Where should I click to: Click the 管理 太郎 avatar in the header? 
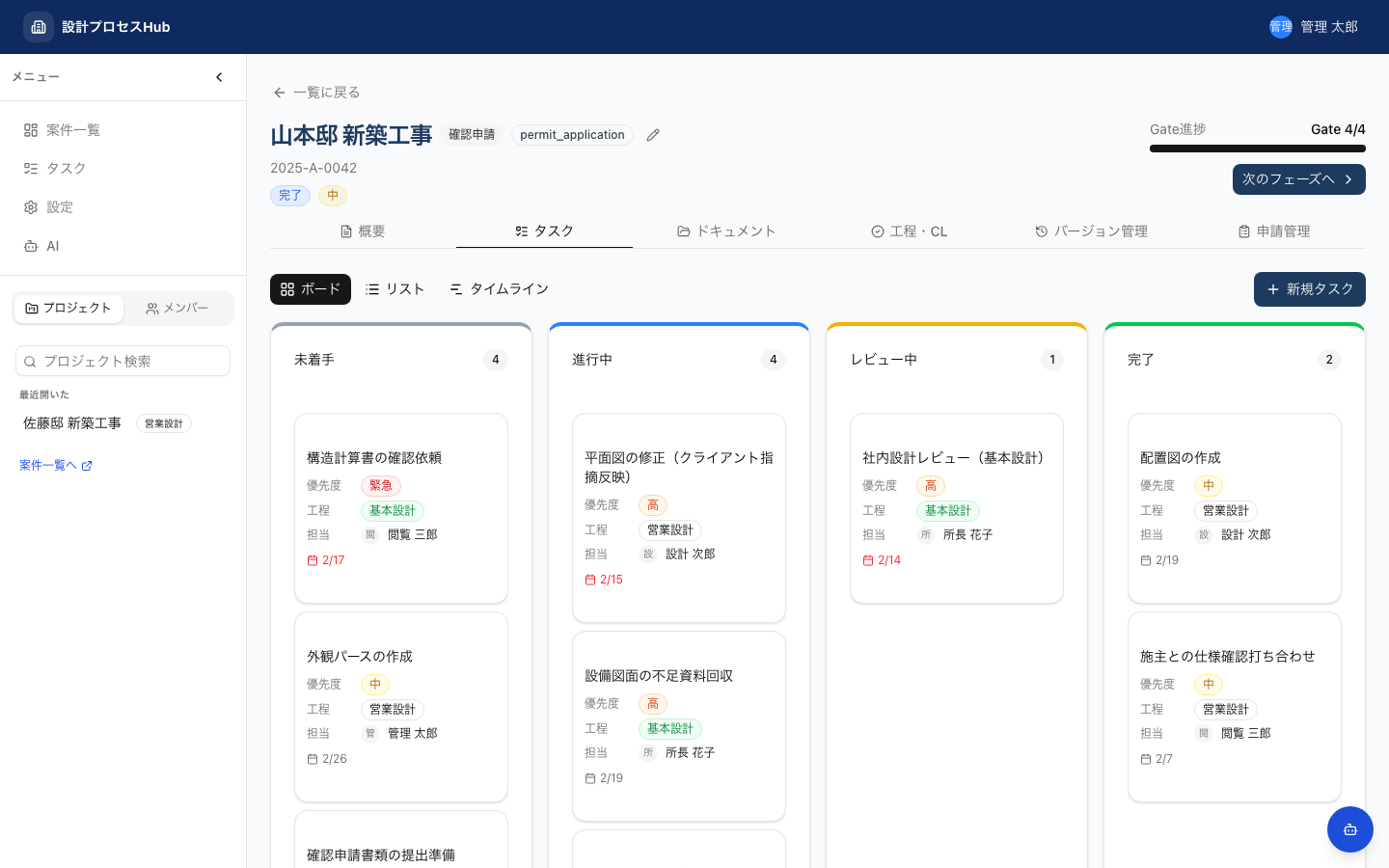1281,27
